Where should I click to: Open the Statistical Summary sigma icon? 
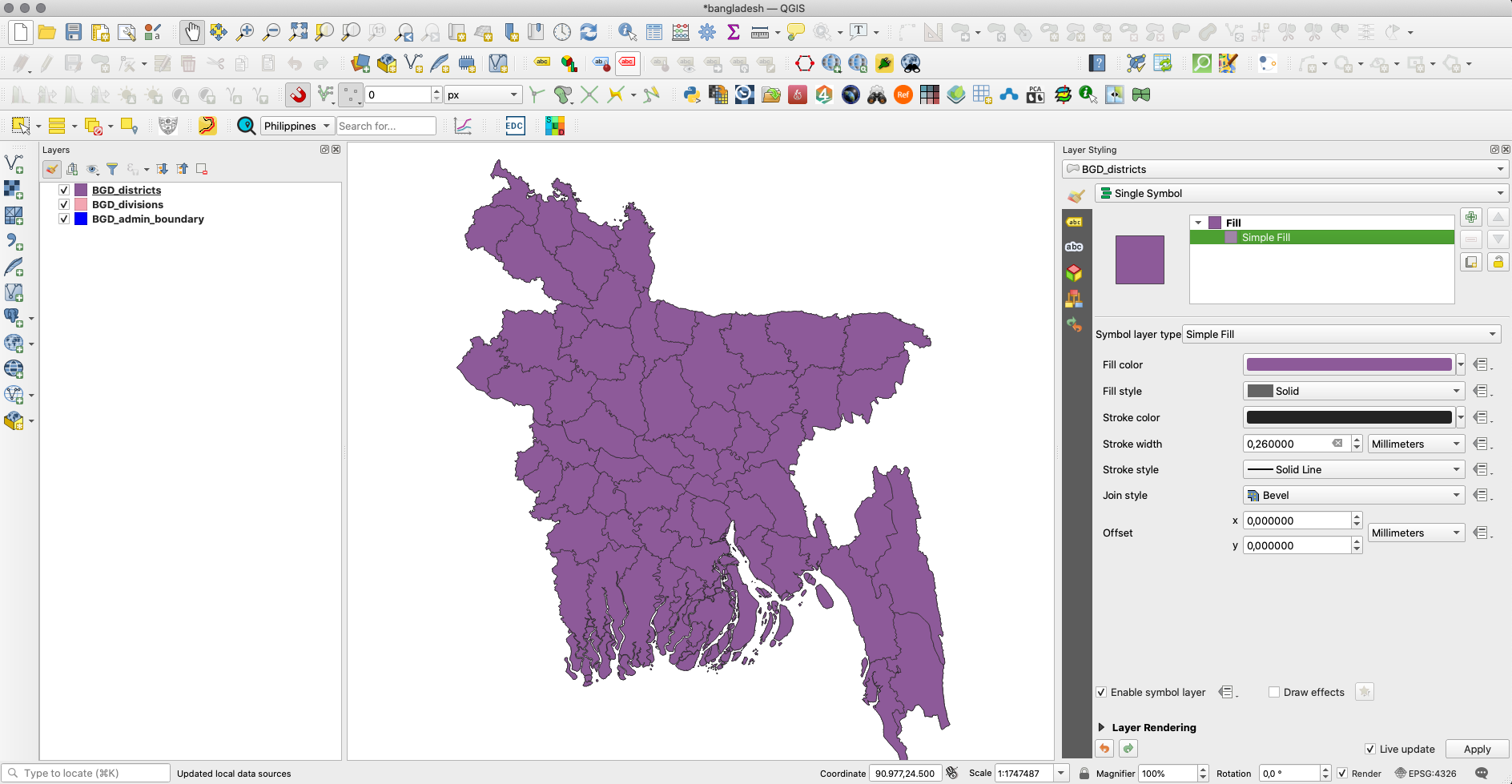(x=734, y=32)
